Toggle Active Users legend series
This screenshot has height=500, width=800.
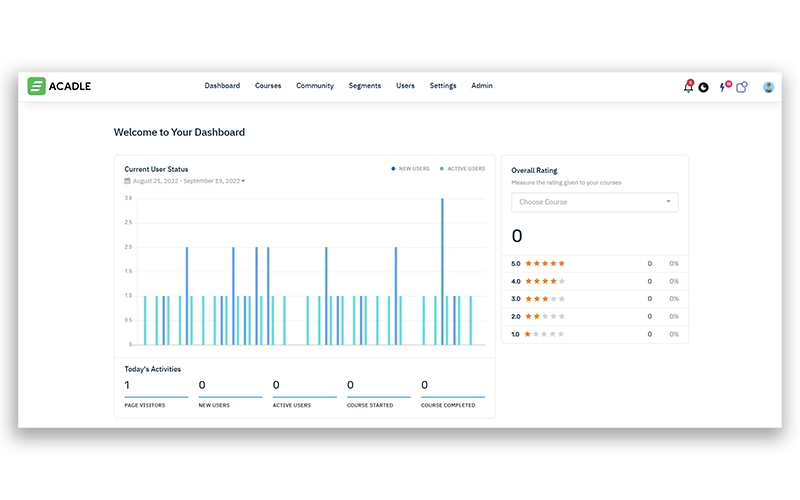pyautogui.click(x=463, y=169)
